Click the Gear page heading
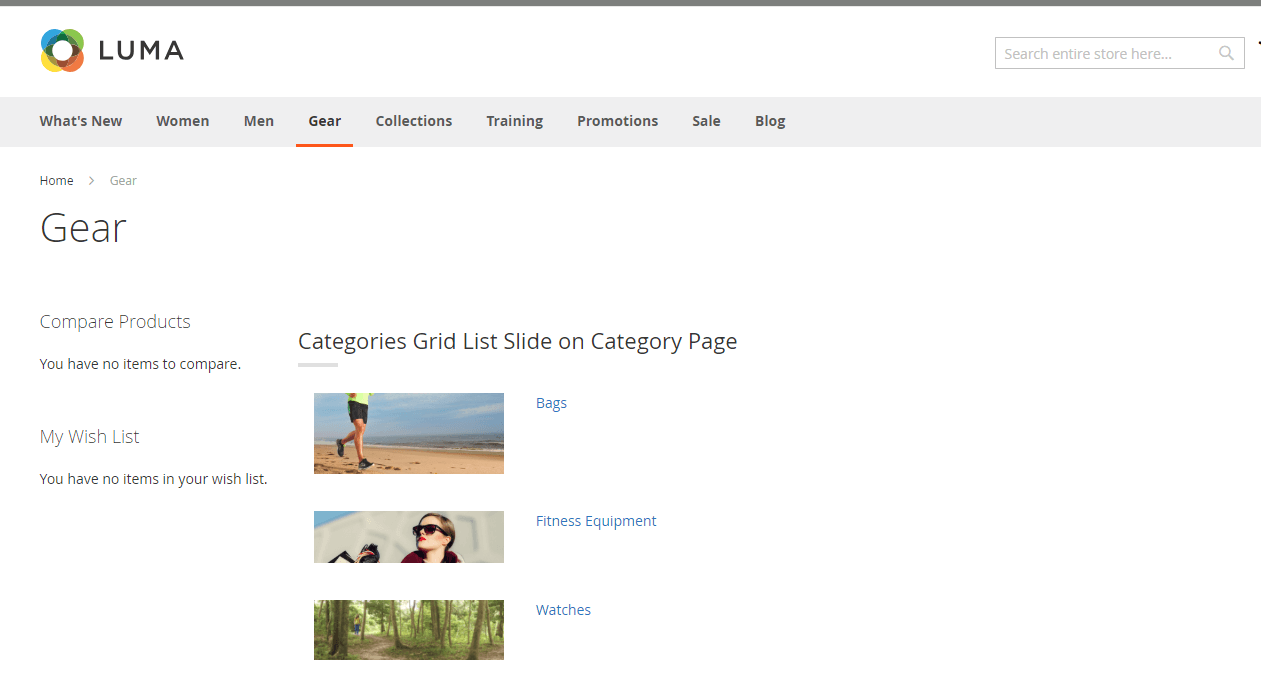Image resolution: width=1261 pixels, height=691 pixels. 83,228
